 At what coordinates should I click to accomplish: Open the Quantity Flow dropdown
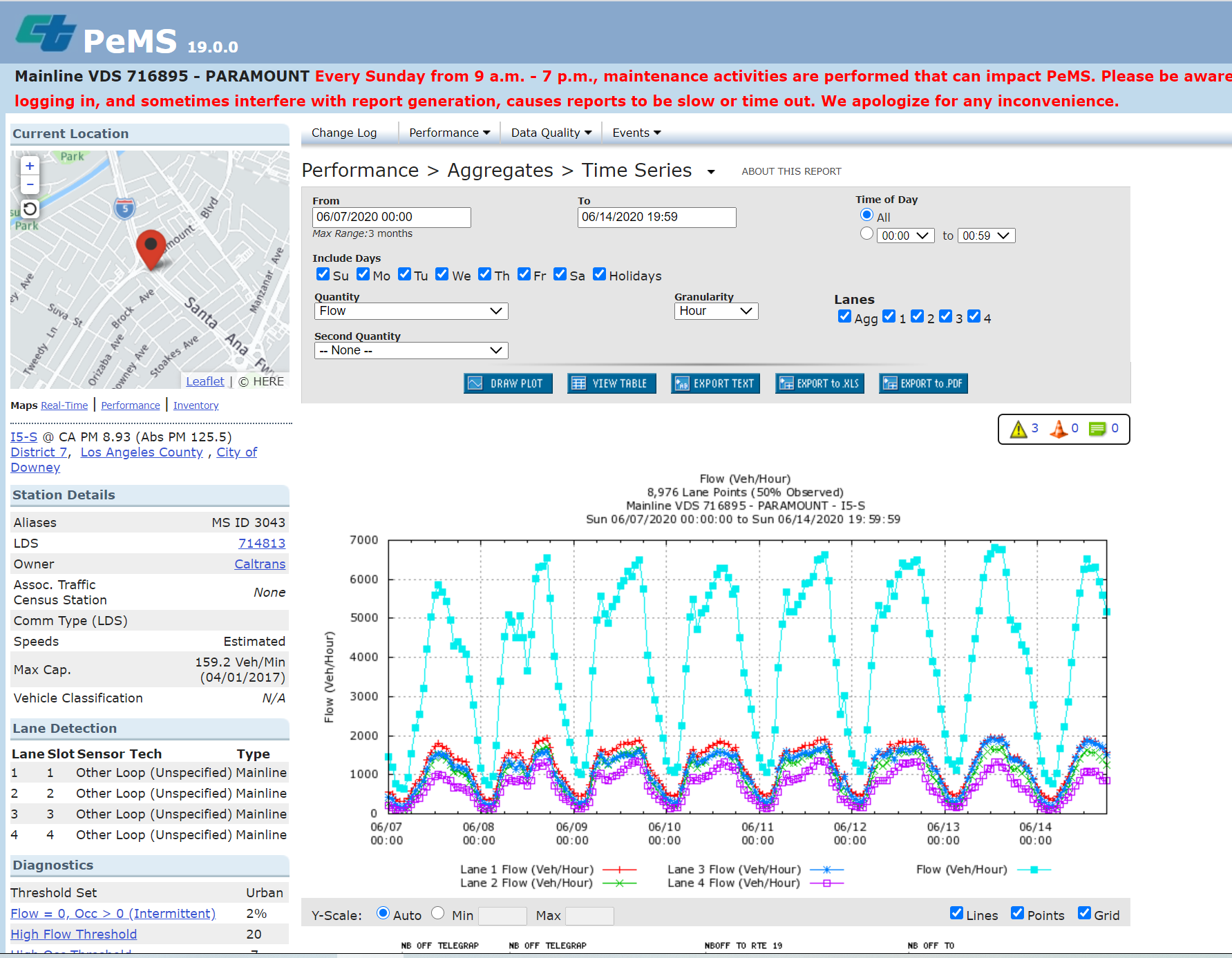coord(411,312)
